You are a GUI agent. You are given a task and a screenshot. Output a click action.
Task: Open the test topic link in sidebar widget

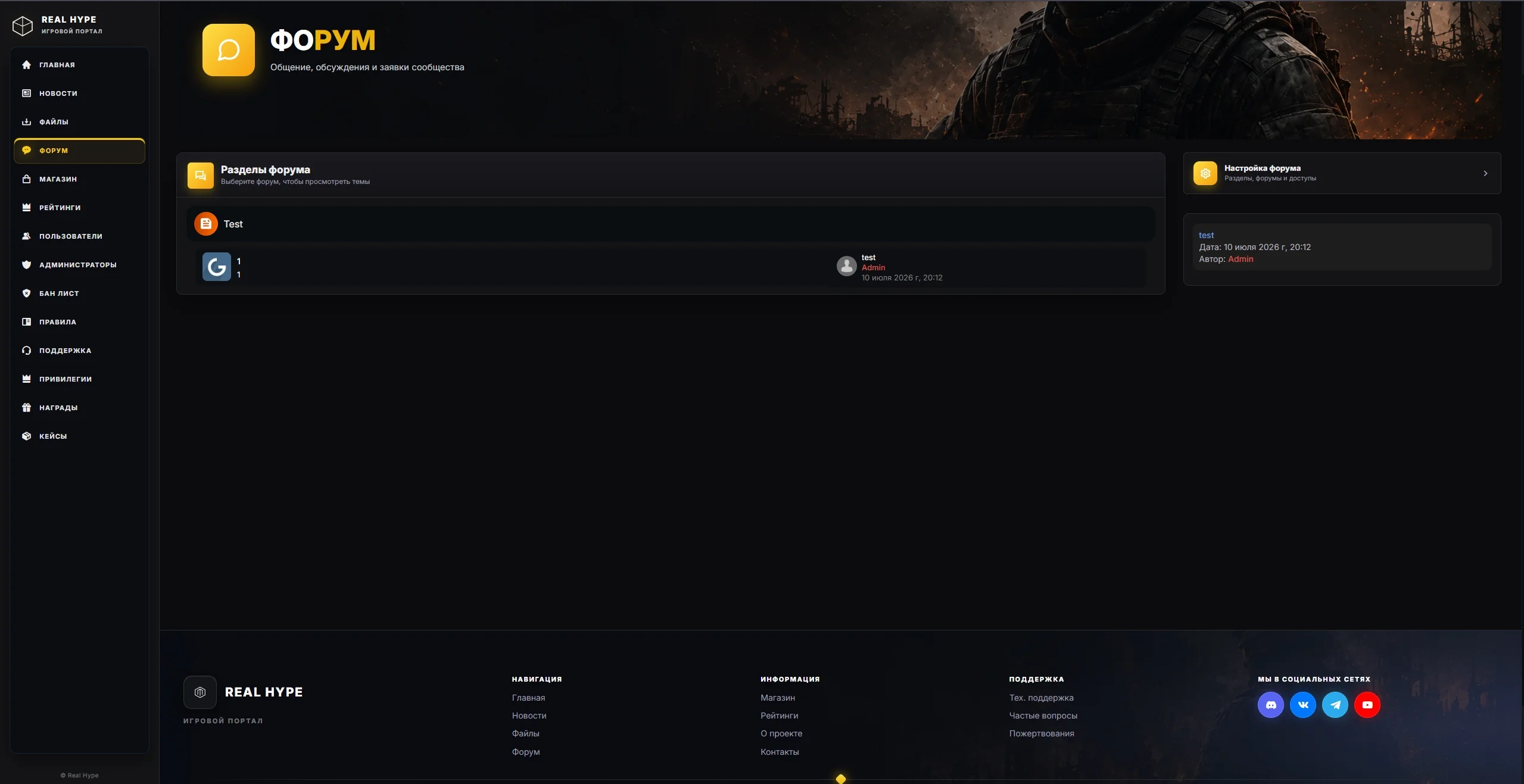pos(1206,235)
